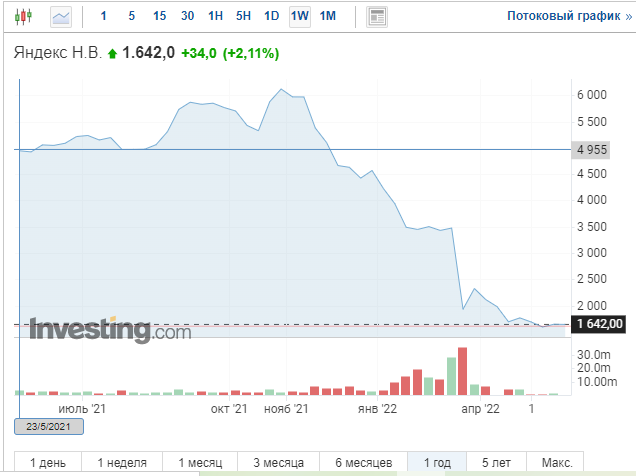Click the tallest red volume bar
Viewport: 636px width, 476px height.
tap(462, 371)
